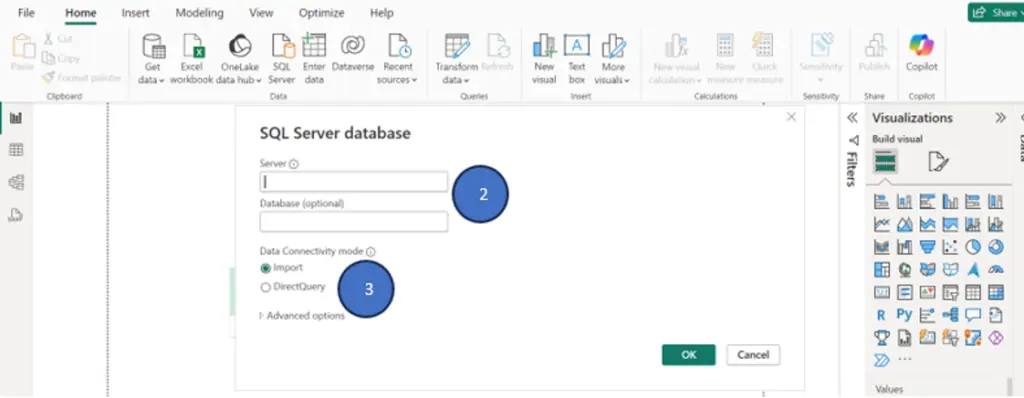Choose Python visual icon
This screenshot has height=398, width=1024.
(904, 315)
